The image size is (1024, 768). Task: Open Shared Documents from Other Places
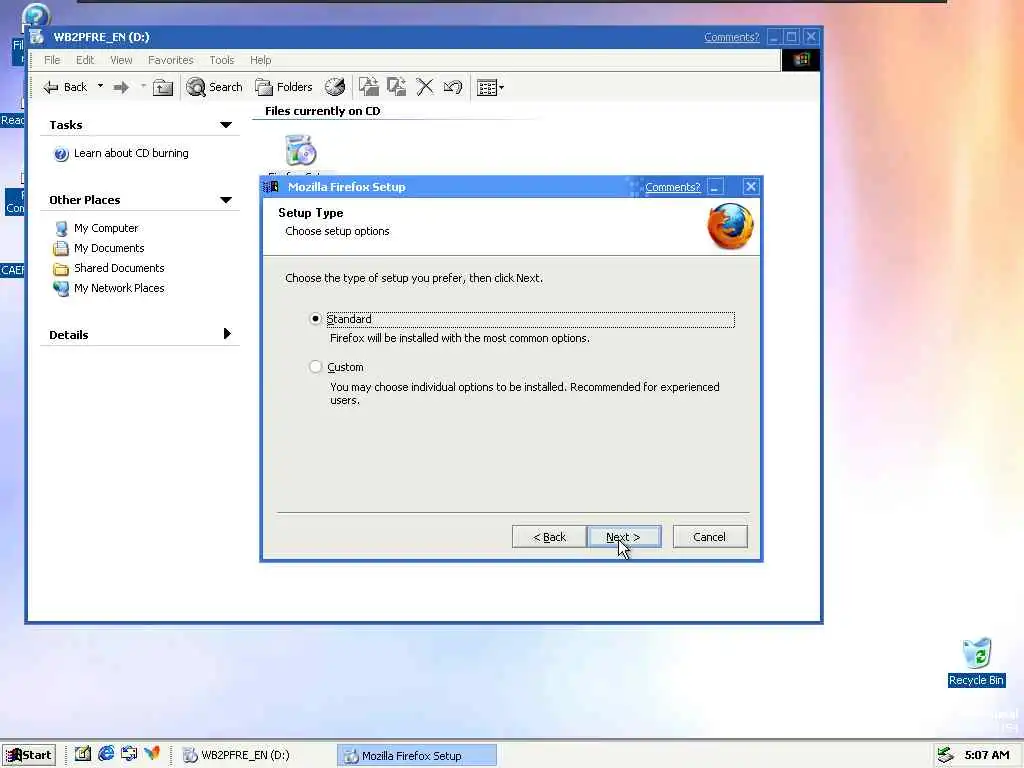[x=119, y=268]
